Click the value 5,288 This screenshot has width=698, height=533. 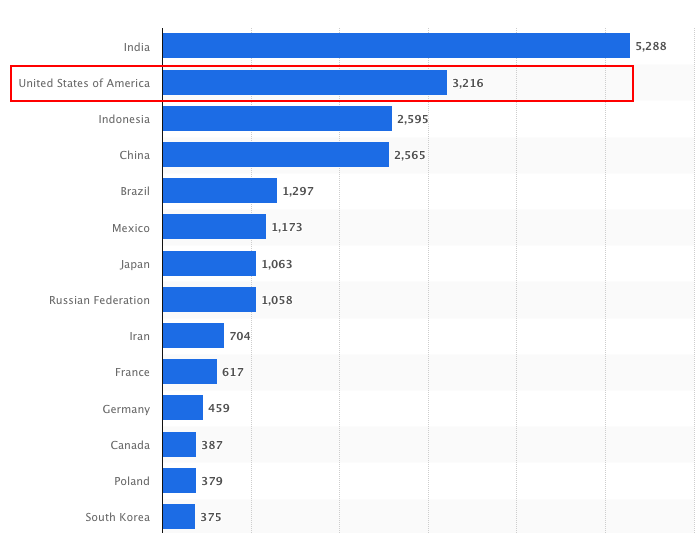[651, 46]
